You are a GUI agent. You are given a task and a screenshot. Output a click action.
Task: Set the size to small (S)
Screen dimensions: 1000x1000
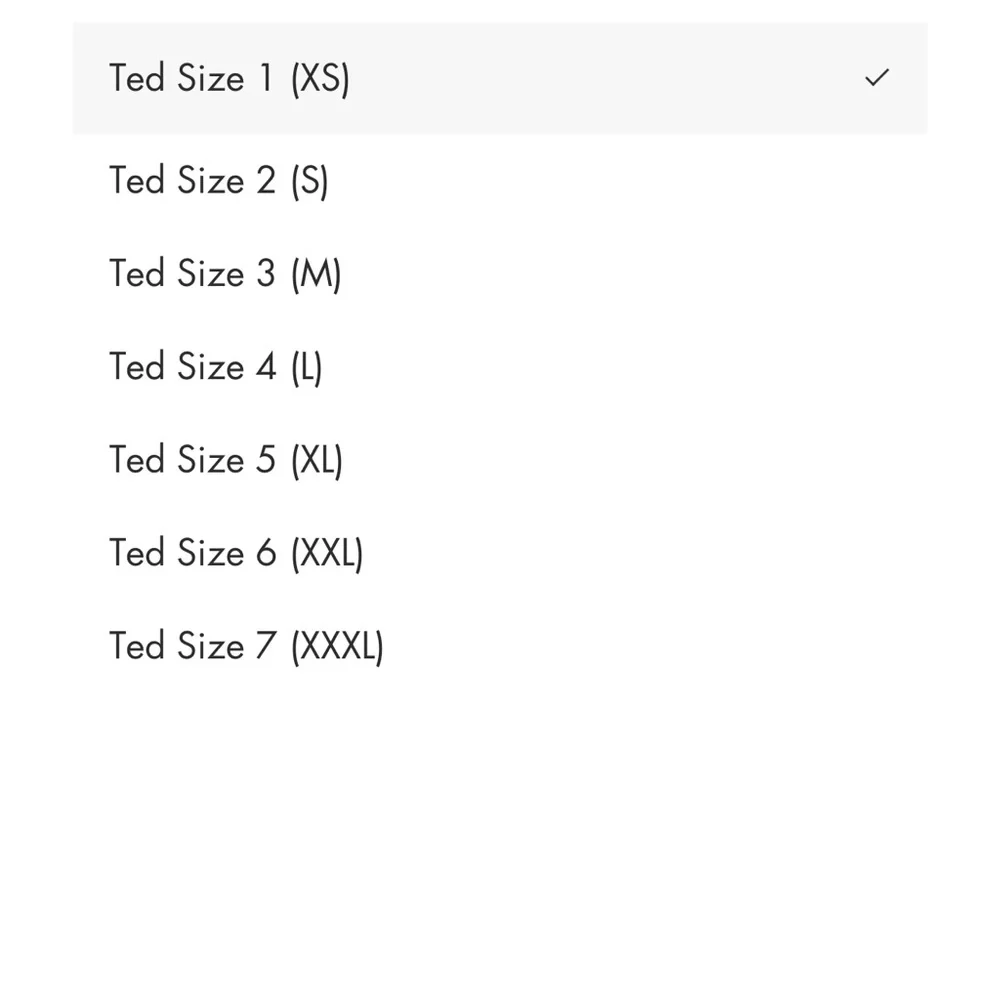point(500,180)
